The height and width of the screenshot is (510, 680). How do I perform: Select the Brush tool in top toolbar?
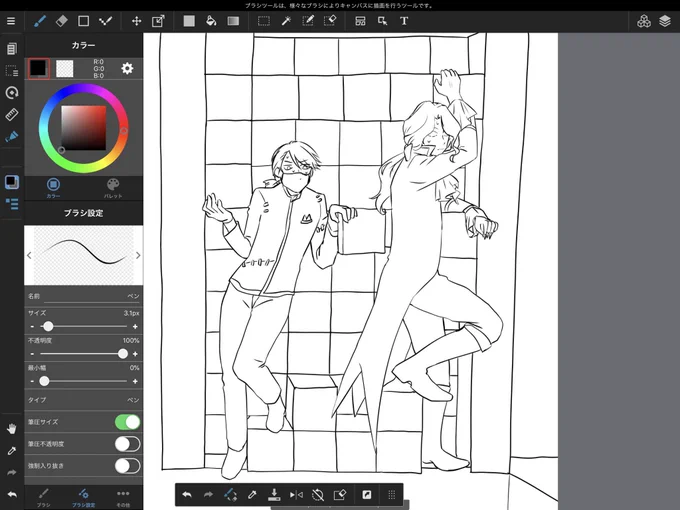point(40,21)
